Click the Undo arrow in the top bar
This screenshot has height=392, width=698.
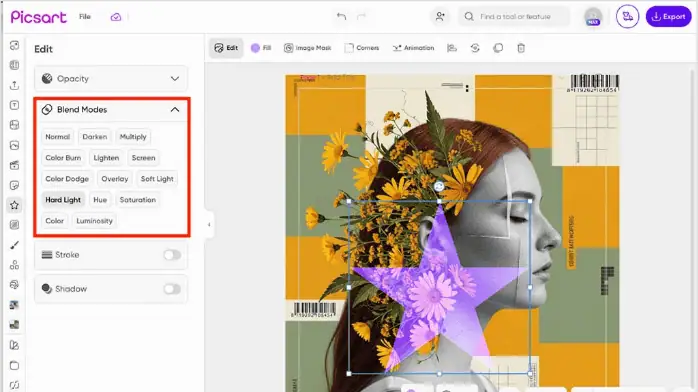(x=341, y=16)
